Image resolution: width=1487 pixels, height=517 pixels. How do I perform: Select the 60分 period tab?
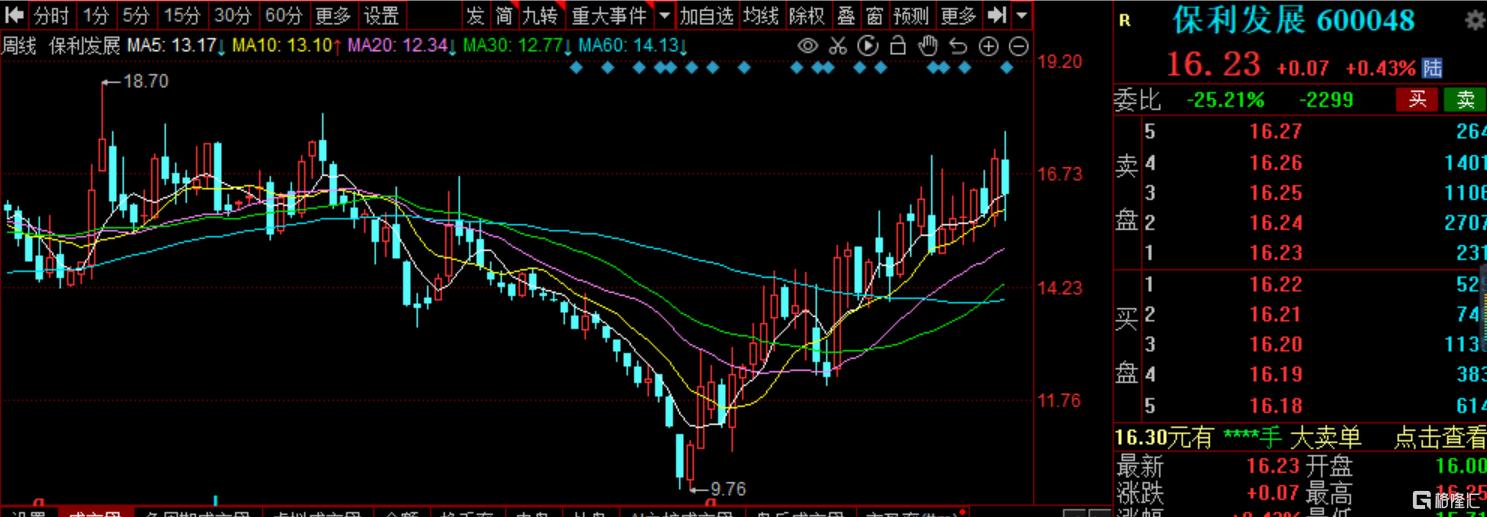284,15
